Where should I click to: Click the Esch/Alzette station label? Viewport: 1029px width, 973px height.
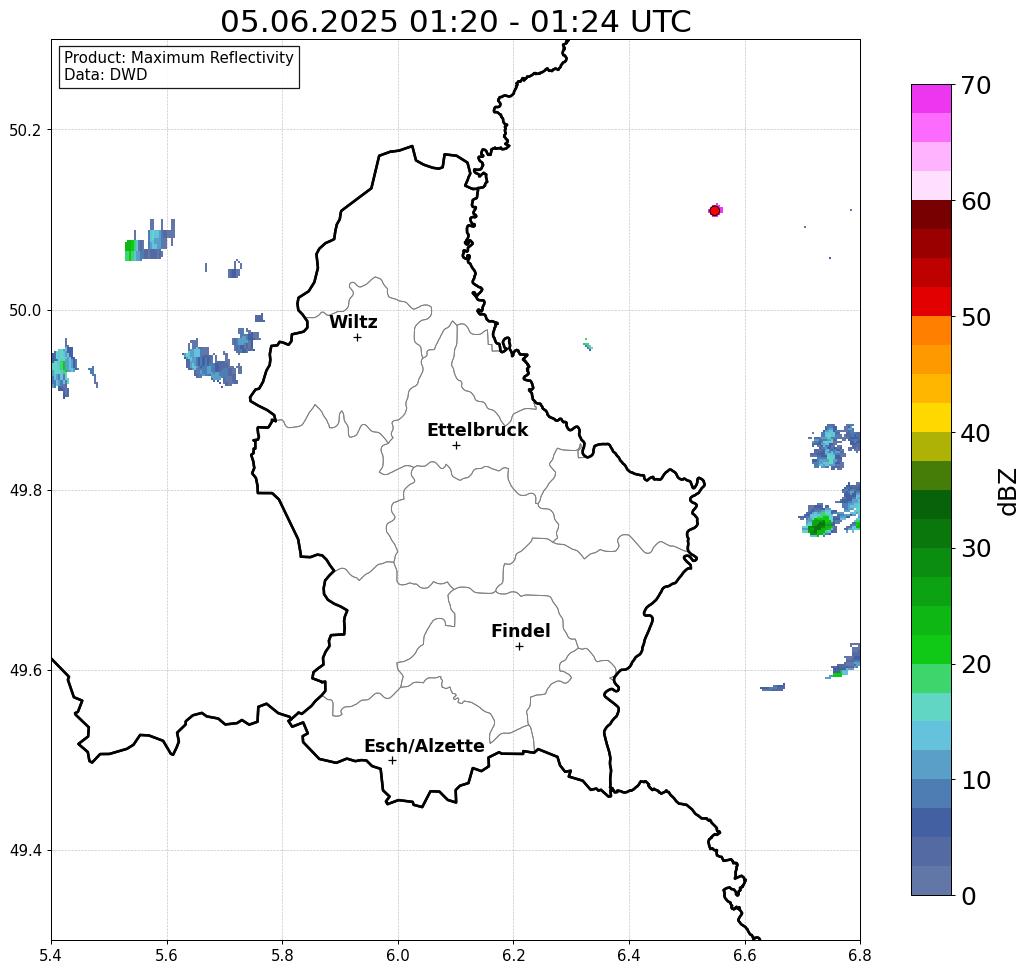(424, 746)
